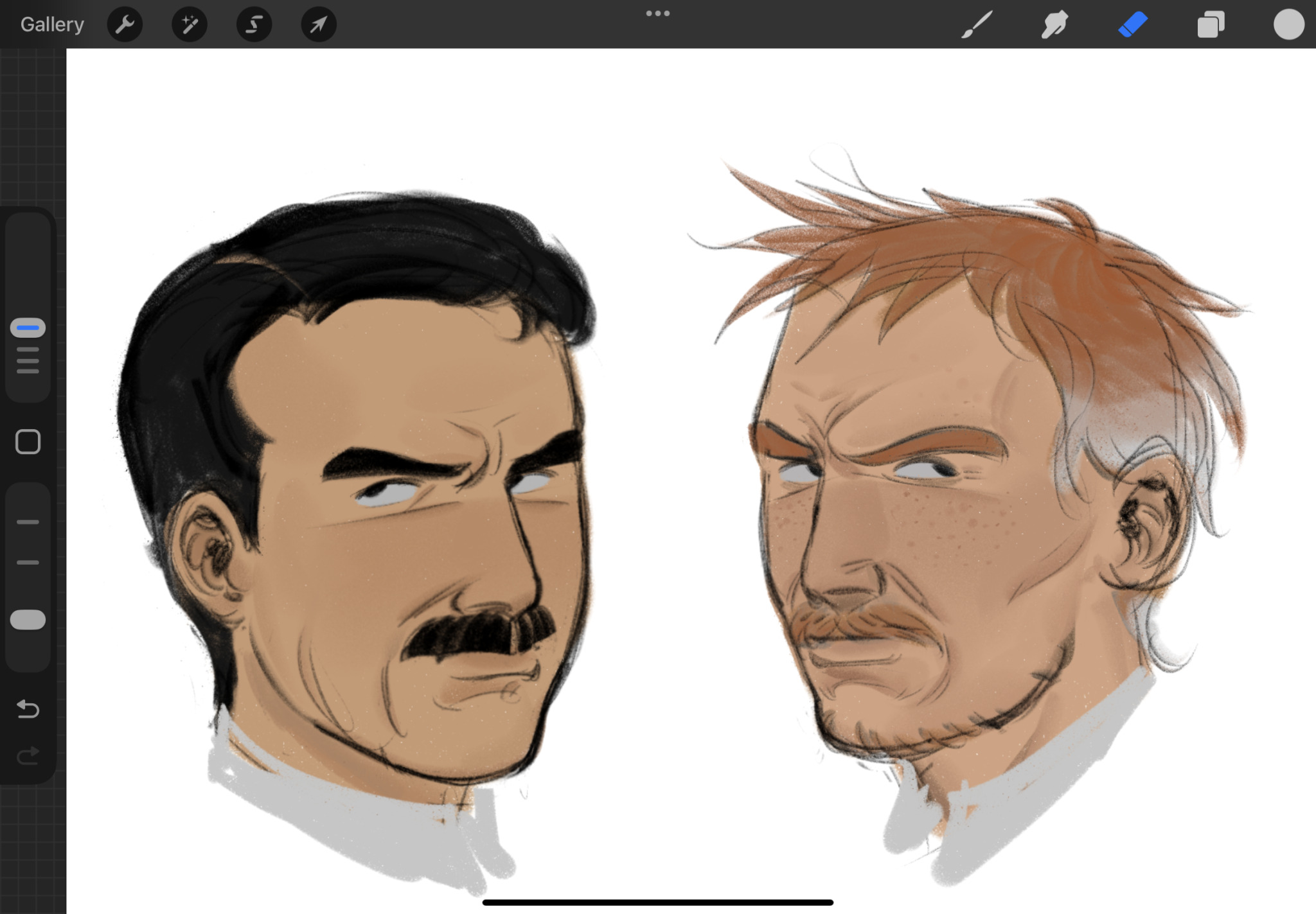Open the Gallery view

52,24
